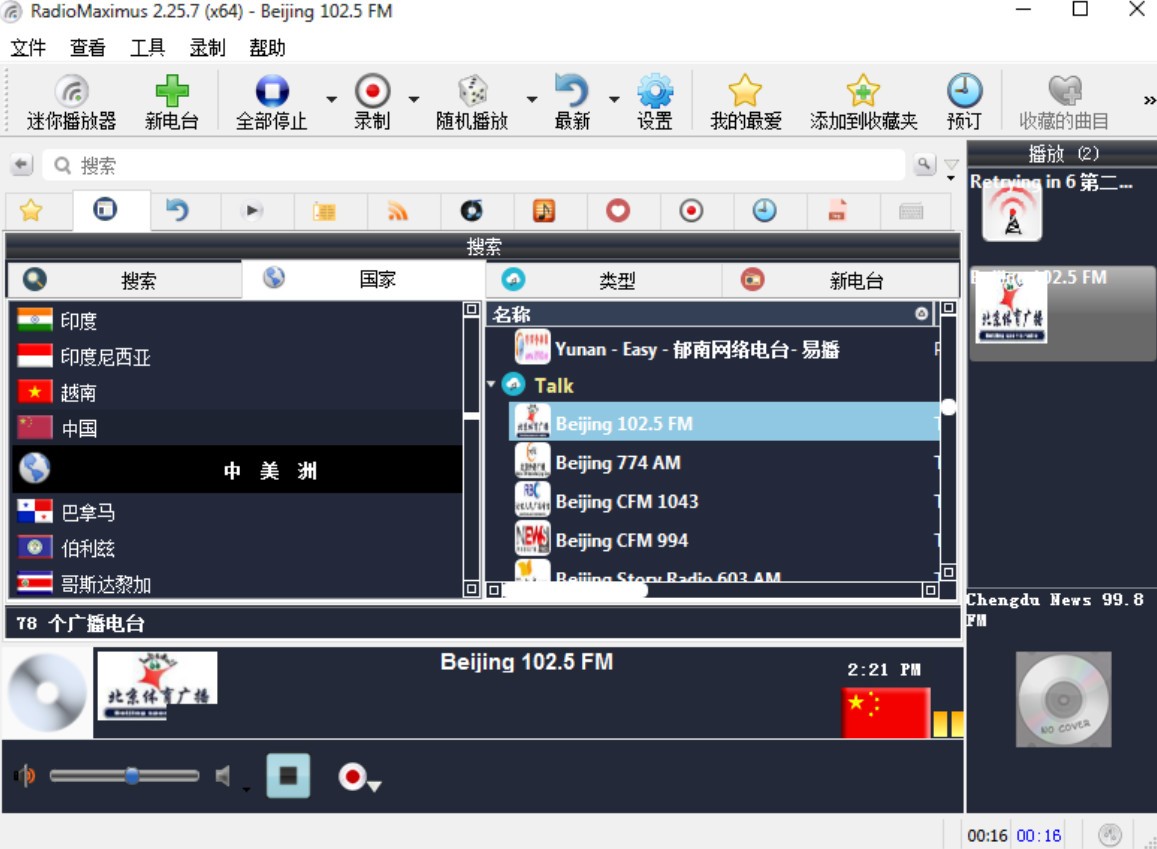Click the back arrow beside search
Screen dimensions: 1157x849
tap(22, 164)
